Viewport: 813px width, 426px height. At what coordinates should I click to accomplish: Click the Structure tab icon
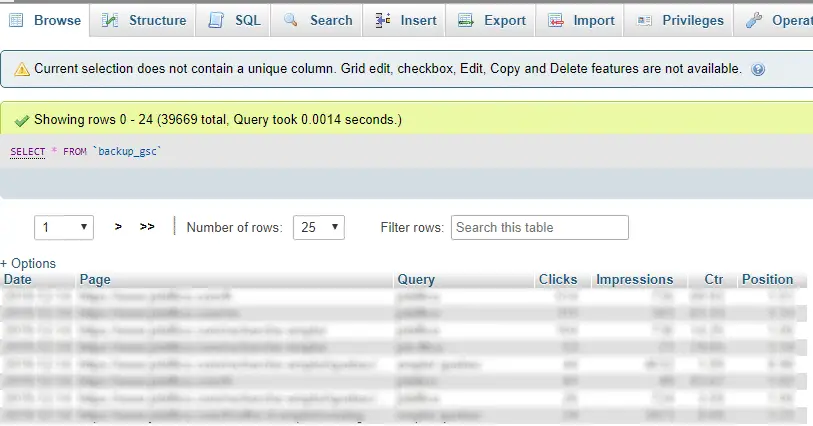point(110,20)
